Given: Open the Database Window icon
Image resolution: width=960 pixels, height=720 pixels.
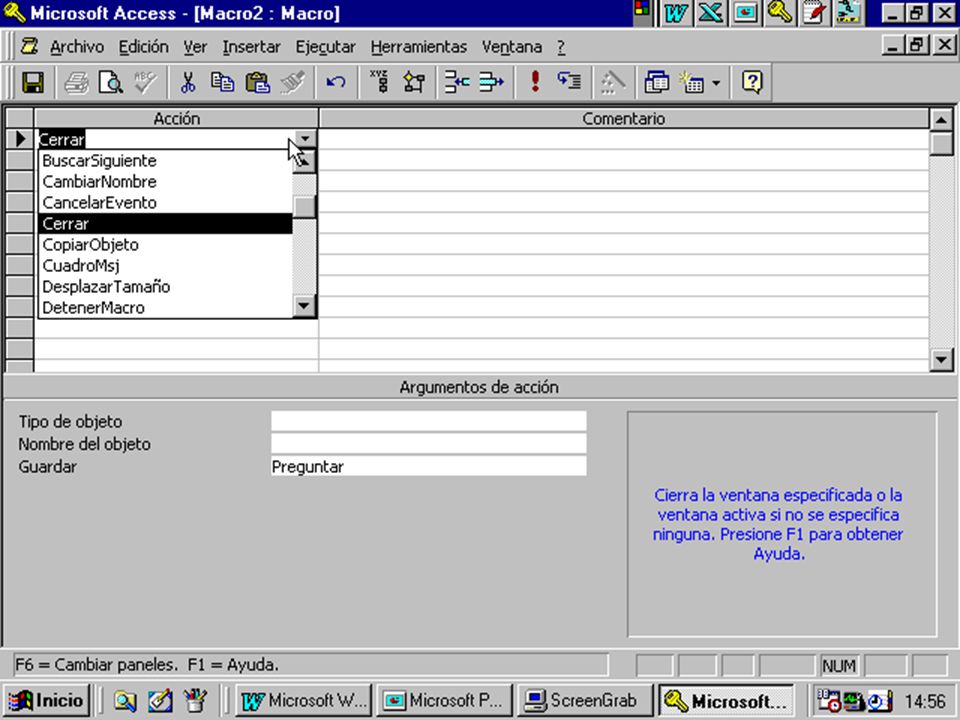Looking at the screenshot, I should (x=656, y=82).
